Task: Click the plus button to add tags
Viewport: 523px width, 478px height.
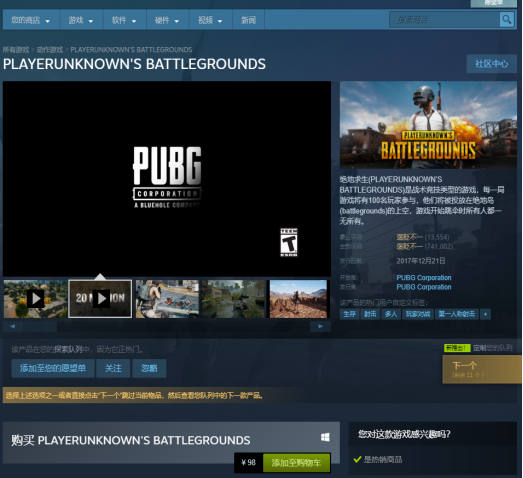Action: (x=485, y=314)
